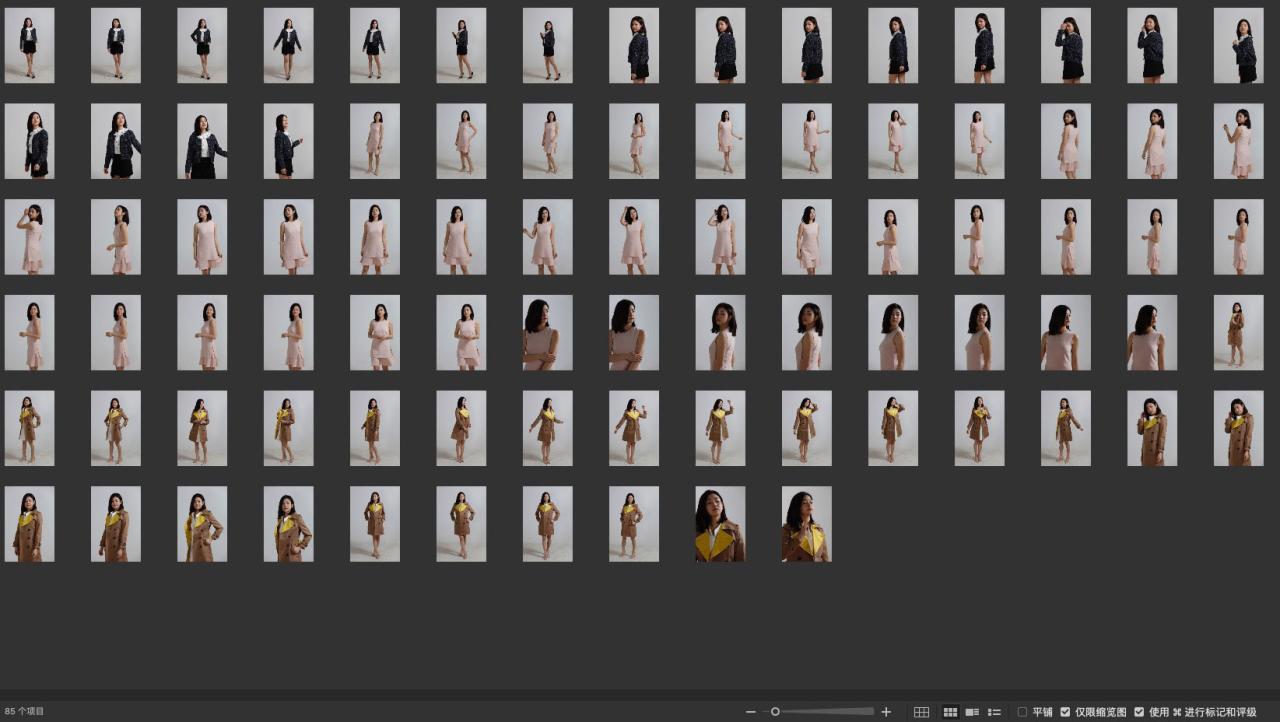The height and width of the screenshot is (722, 1280).
Task: Toggle the 使用 ⌘ 进行标记和评级 checkbox
Action: (x=1139, y=712)
